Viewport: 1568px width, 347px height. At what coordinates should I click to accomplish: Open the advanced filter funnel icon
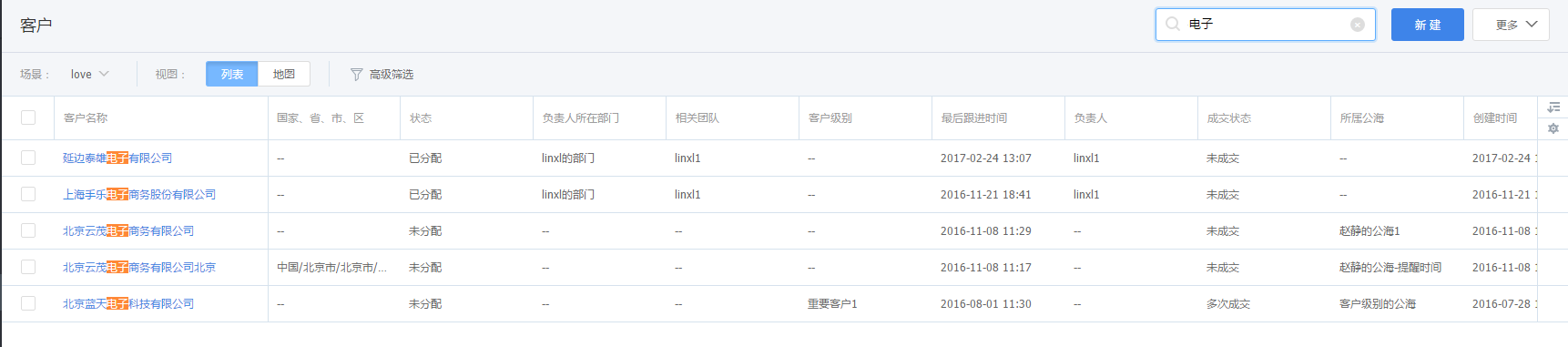357,75
